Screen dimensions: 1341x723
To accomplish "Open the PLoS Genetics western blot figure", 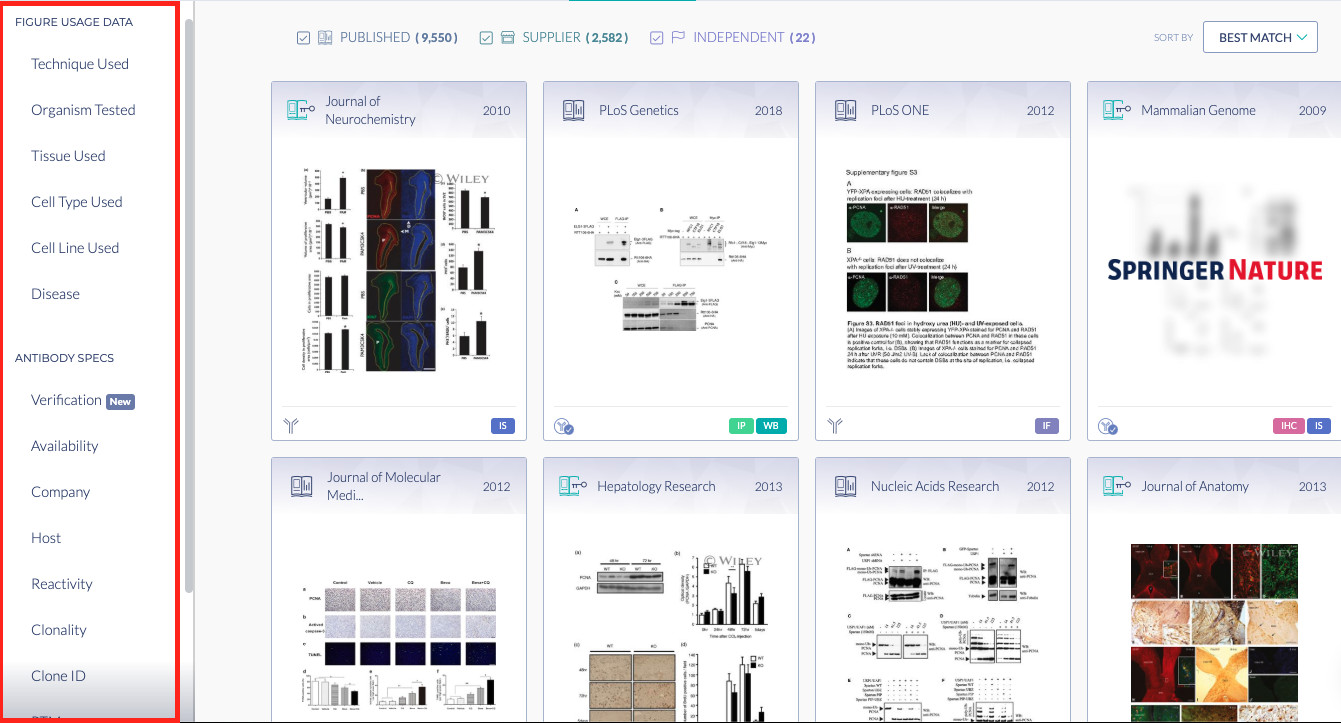I will coord(670,272).
